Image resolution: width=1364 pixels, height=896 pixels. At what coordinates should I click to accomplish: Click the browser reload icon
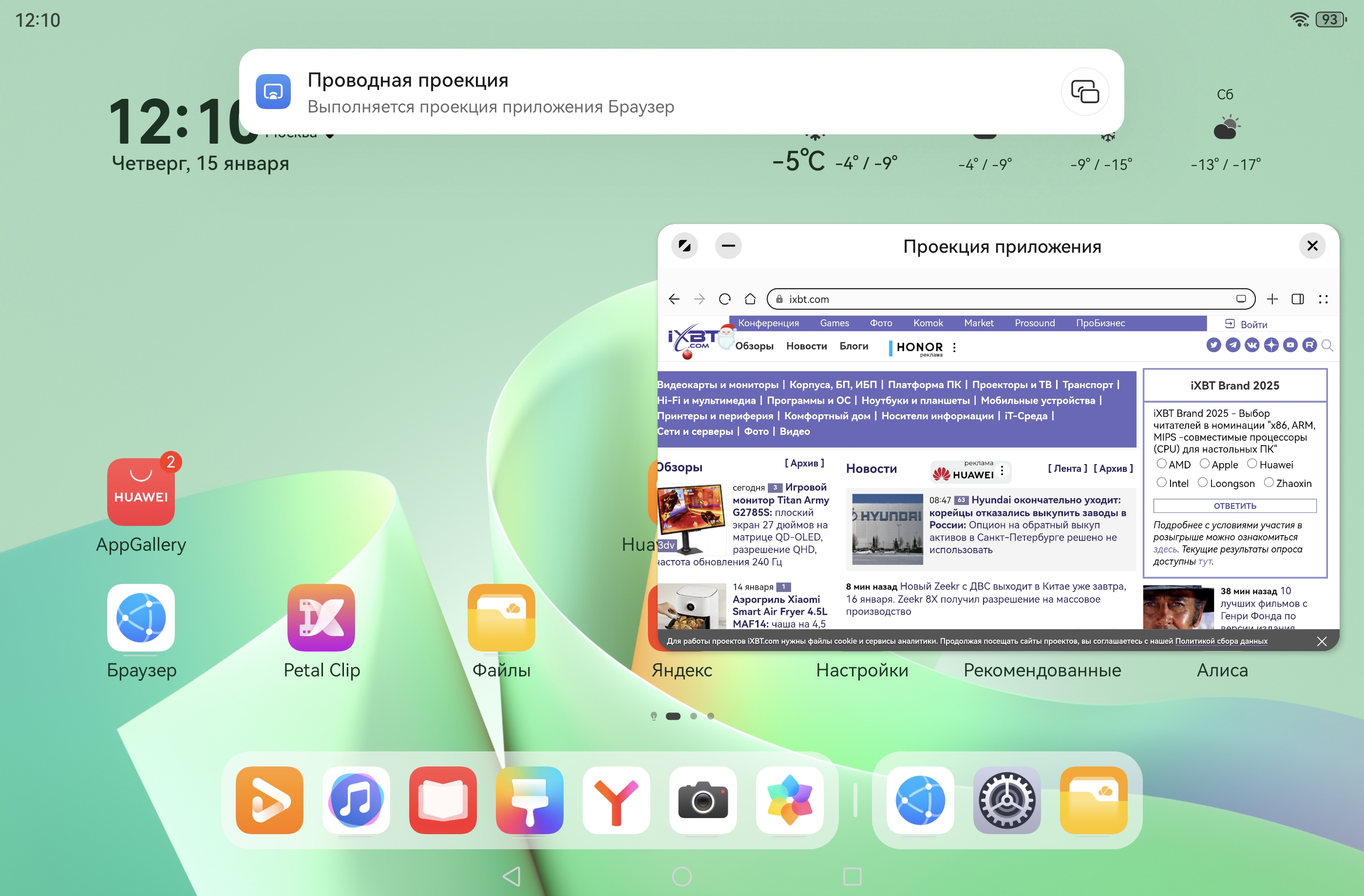(x=724, y=299)
